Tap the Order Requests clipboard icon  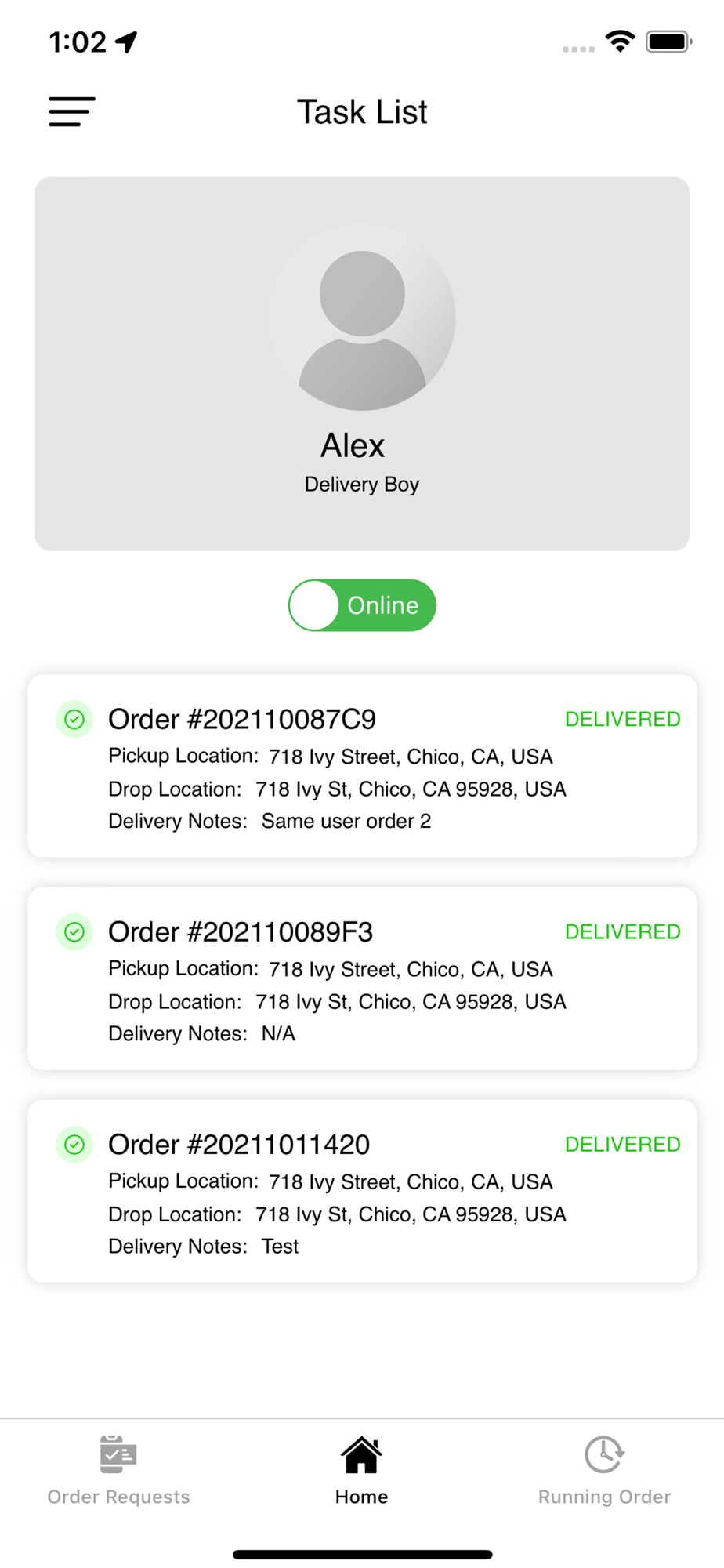118,1454
